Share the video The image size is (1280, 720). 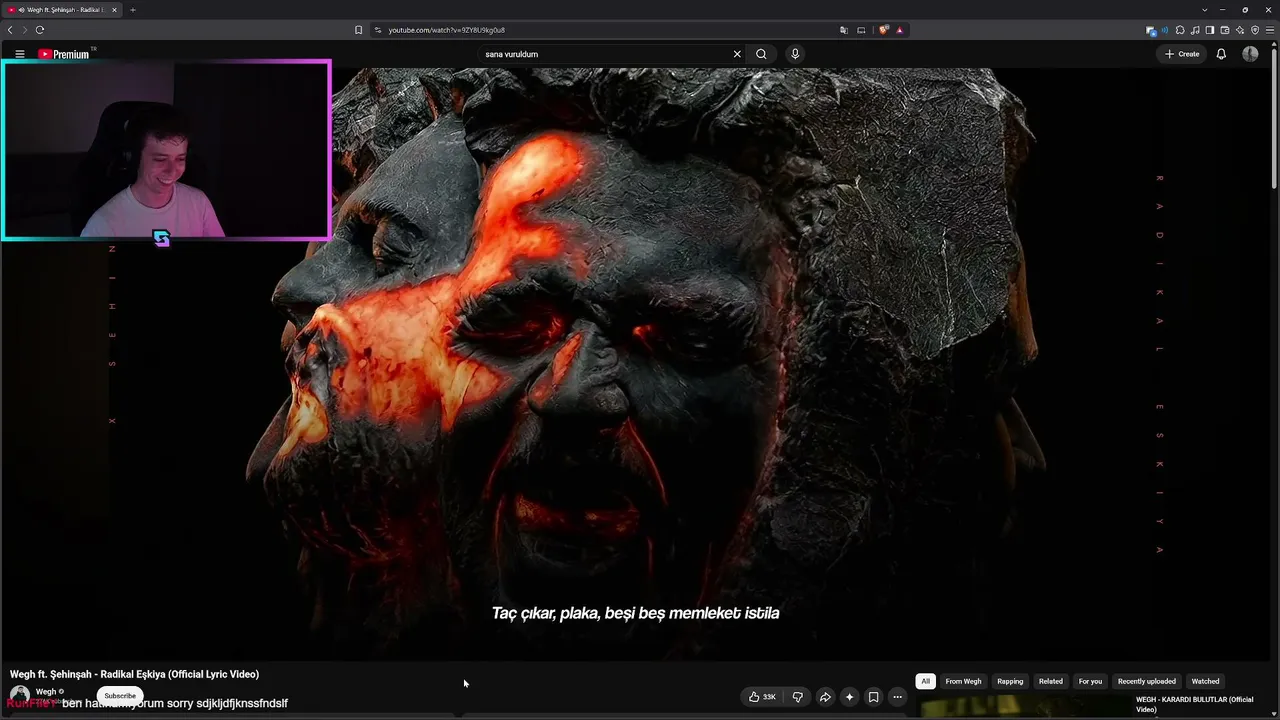coord(825,697)
